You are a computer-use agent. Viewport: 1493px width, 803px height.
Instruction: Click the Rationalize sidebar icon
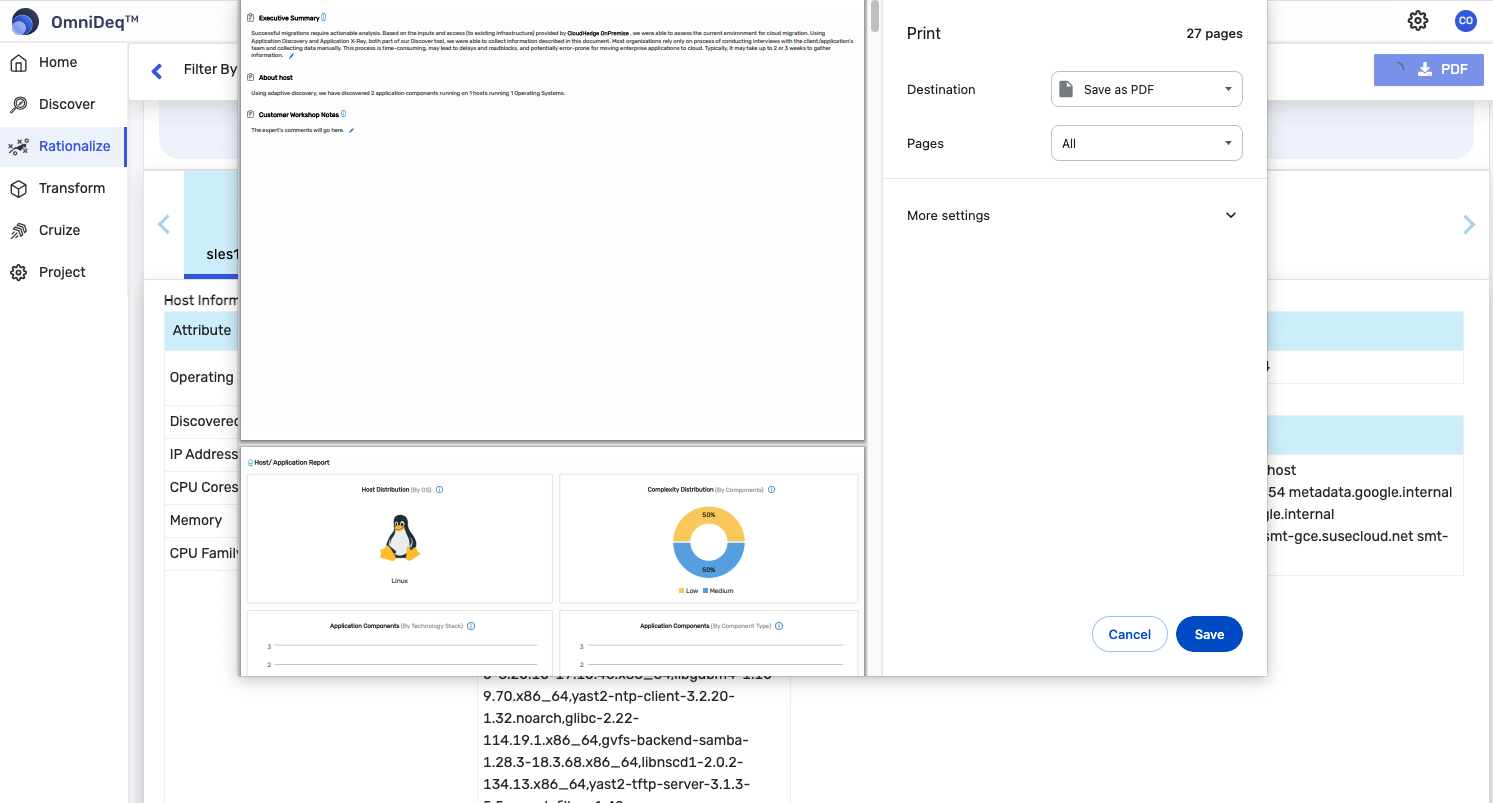pyautogui.click(x=18, y=147)
